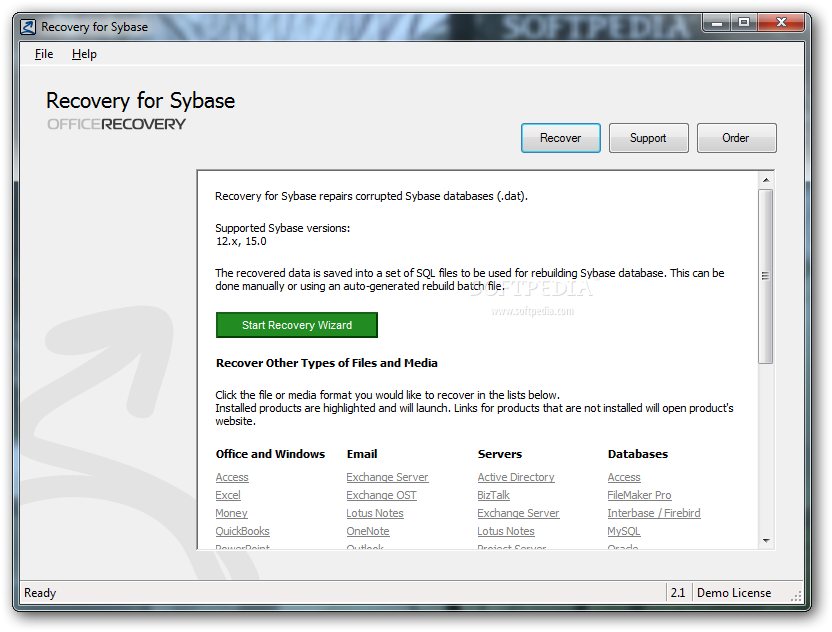The height and width of the screenshot is (632, 832).
Task: Open the Money recovery link
Action: 231,513
